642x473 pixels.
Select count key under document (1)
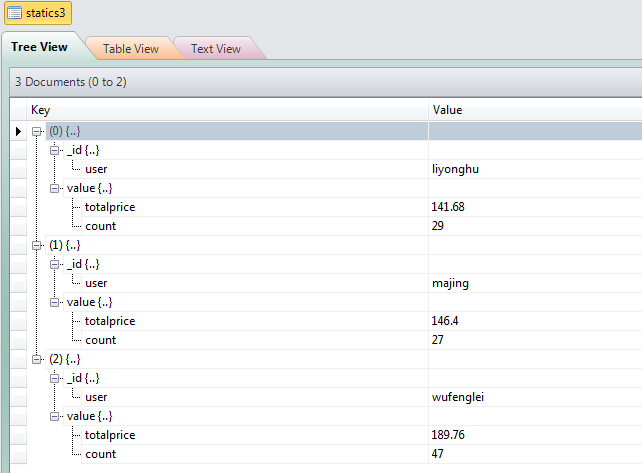click(100, 340)
